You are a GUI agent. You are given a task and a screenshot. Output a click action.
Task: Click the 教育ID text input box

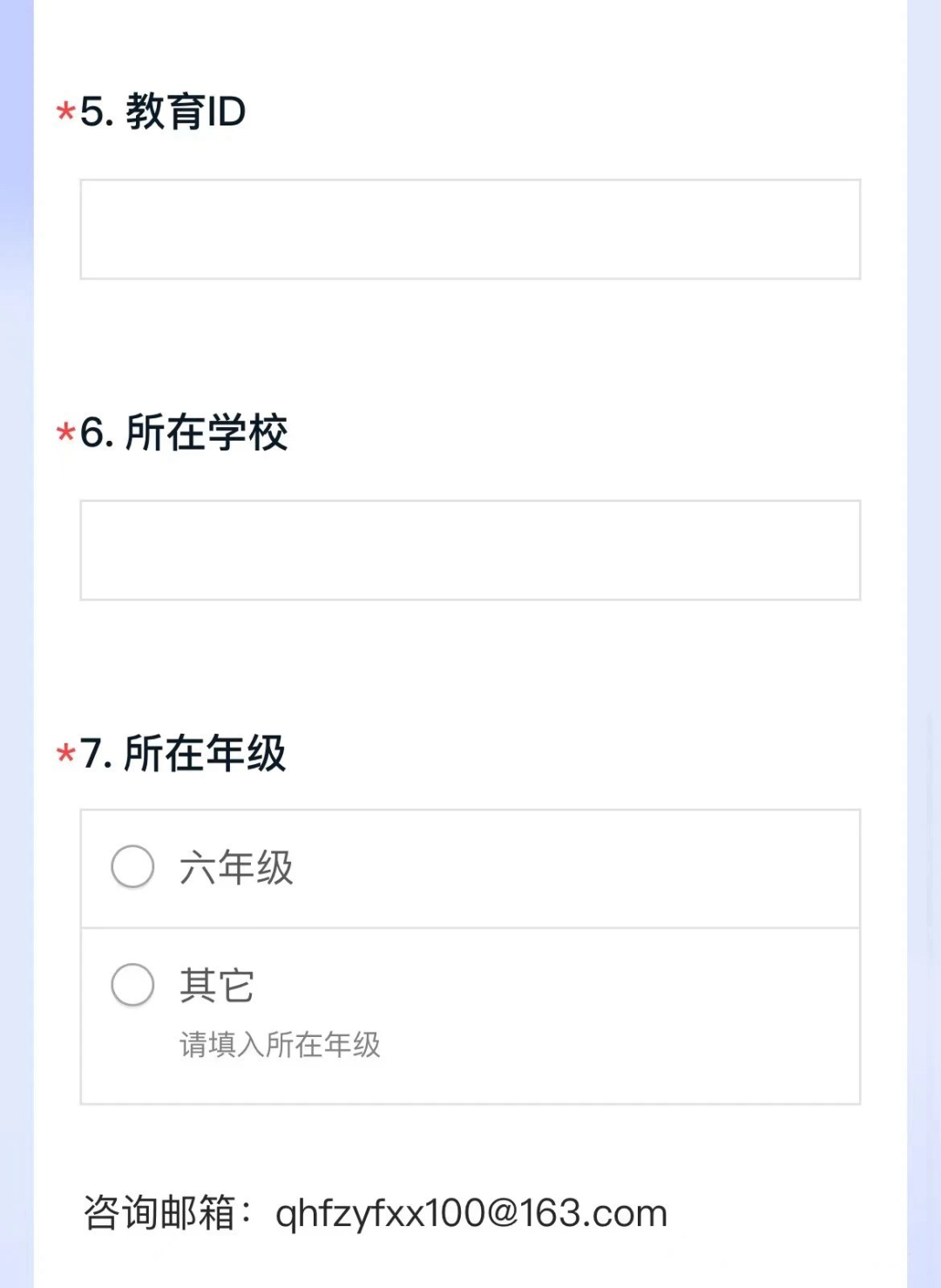coord(470,229)
